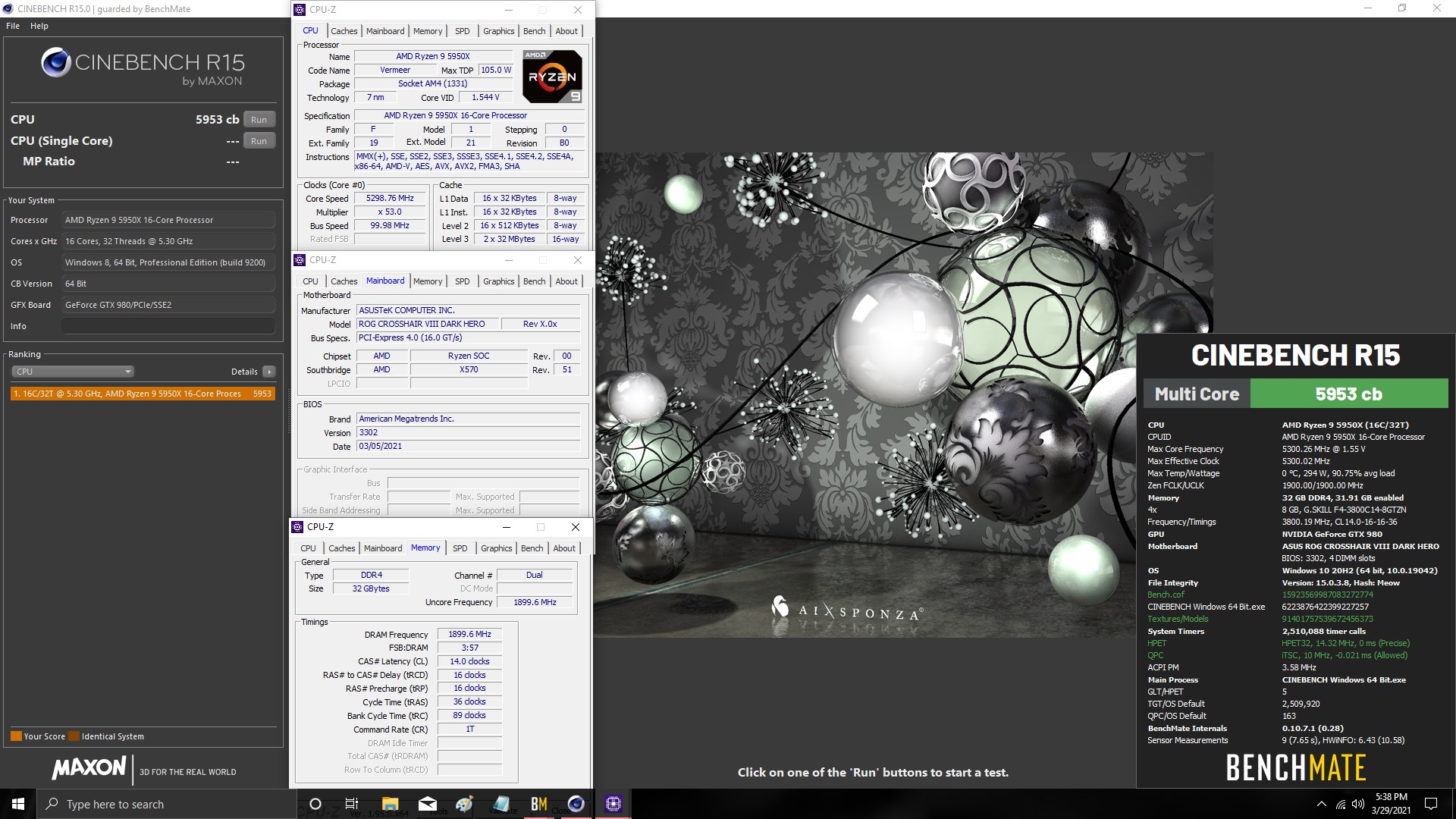1456x819 pixels.
Task: Open the Mail app on taskbar
Action: click(428, 804)
